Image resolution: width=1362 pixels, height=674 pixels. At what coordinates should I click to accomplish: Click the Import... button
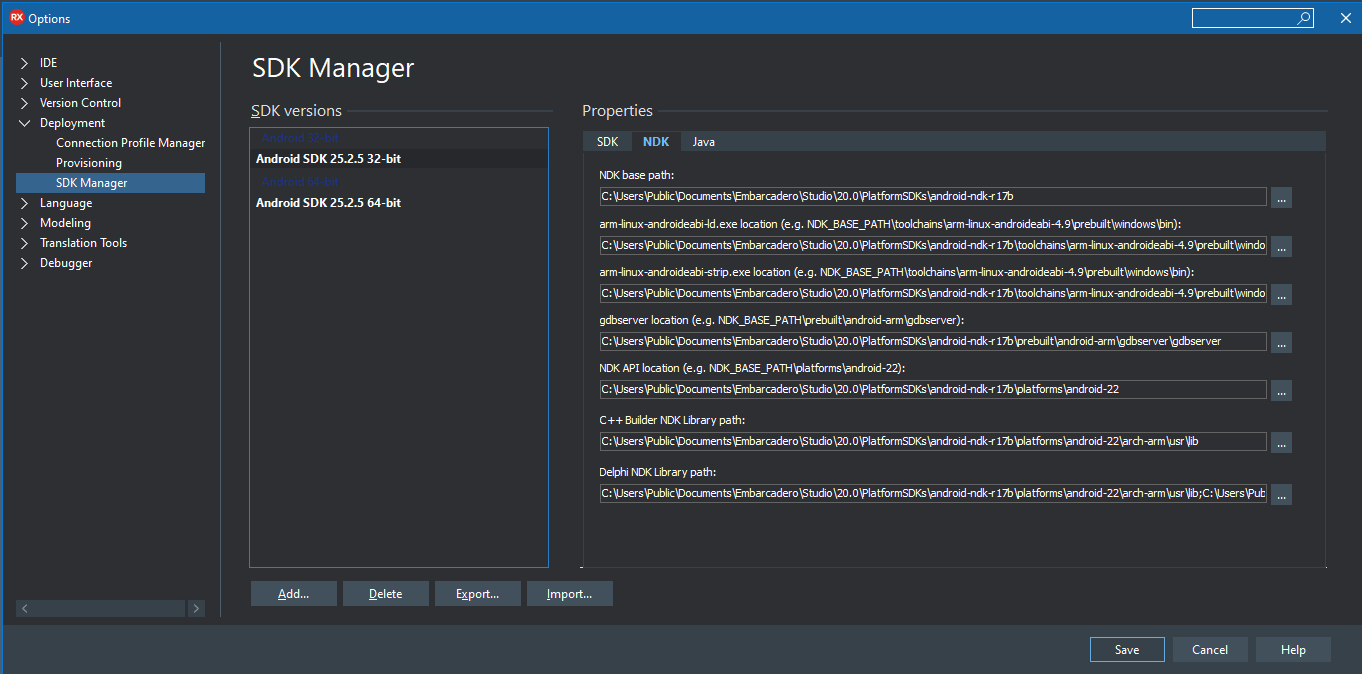pos(569,594)
